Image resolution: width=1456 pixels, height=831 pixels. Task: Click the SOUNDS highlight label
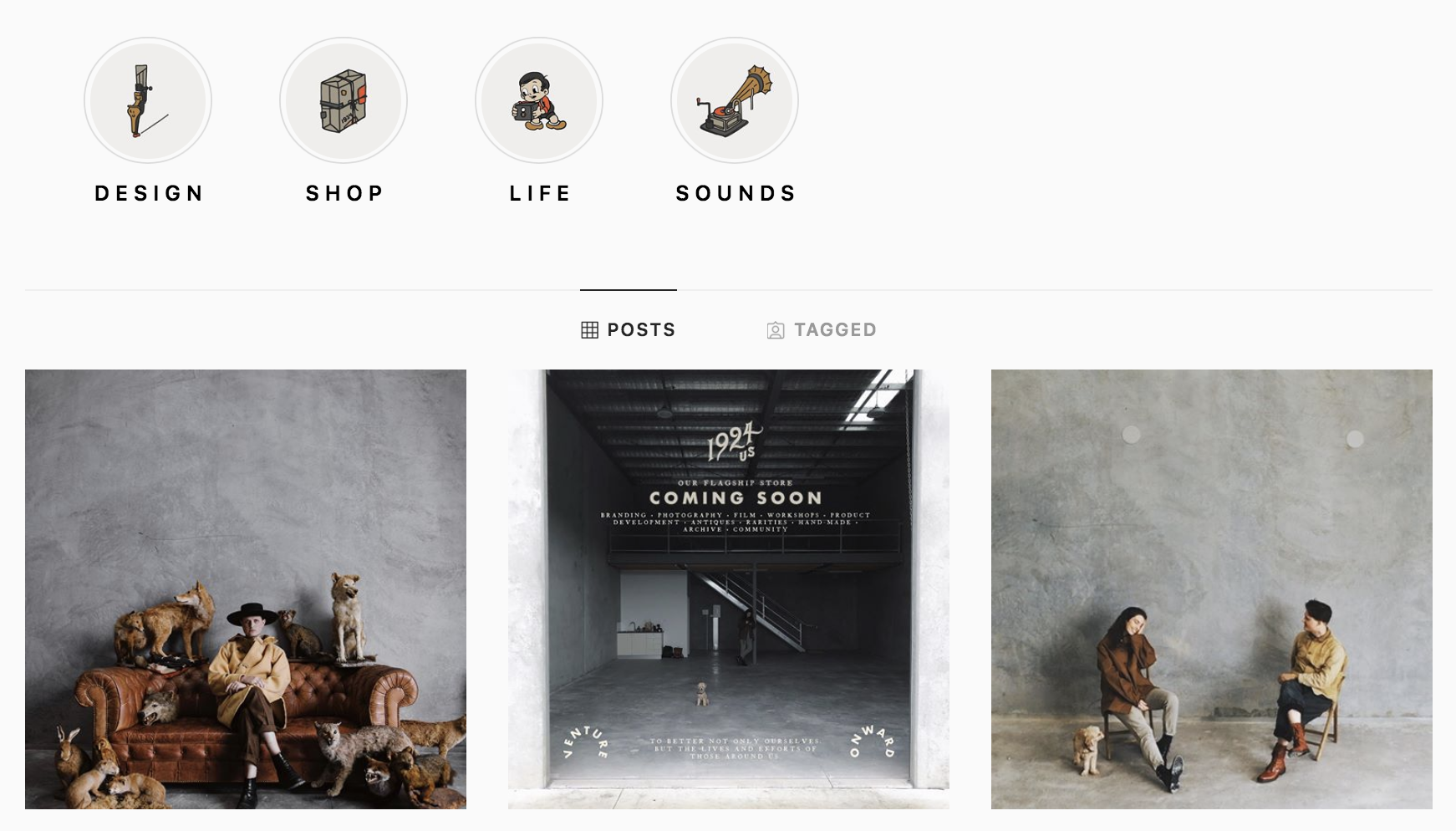click(736, 193)
